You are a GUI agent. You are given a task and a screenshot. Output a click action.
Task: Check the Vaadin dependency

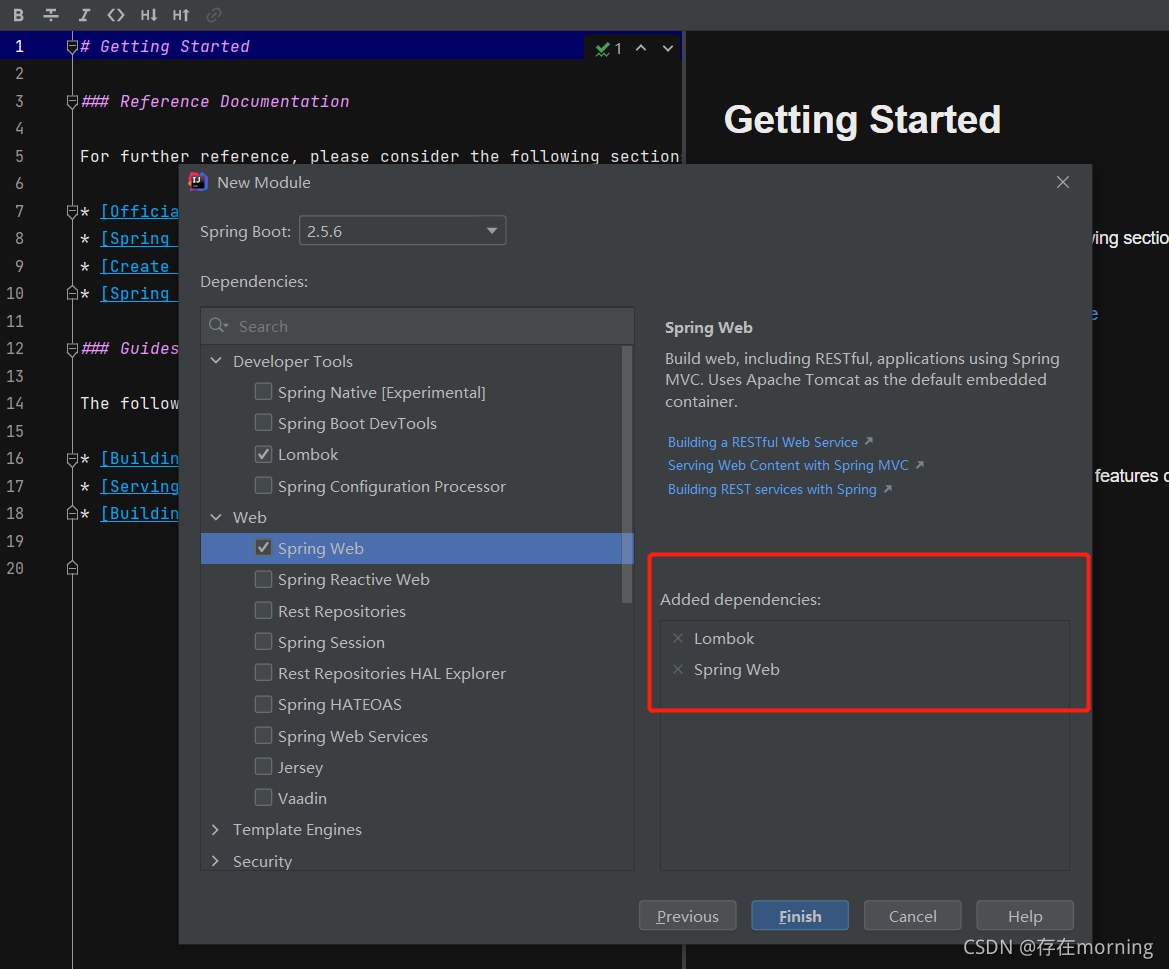coord(263,798)
